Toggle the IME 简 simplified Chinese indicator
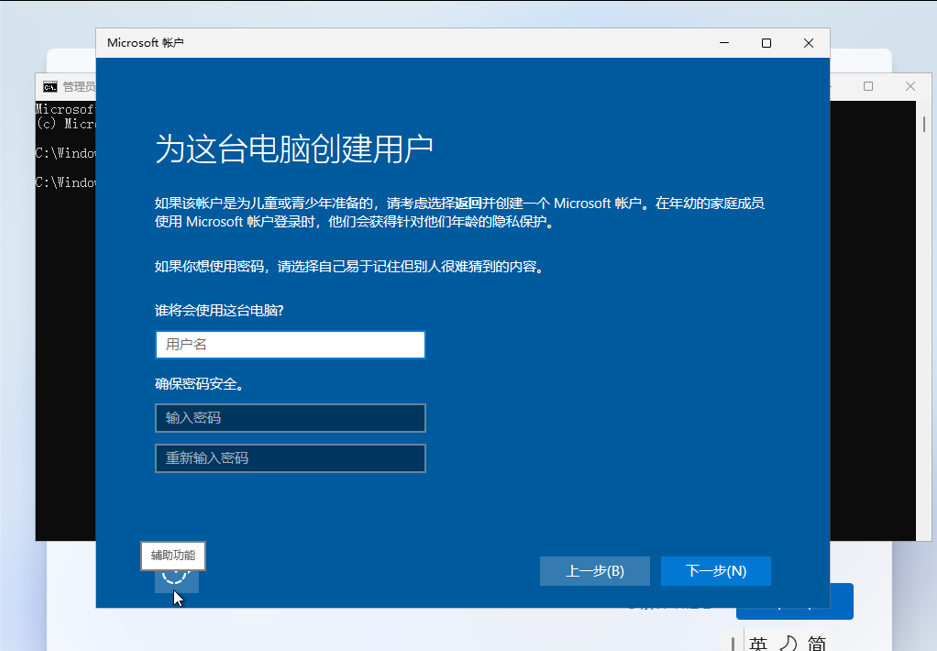Viewport: 937px width, 651px height. 817,643
